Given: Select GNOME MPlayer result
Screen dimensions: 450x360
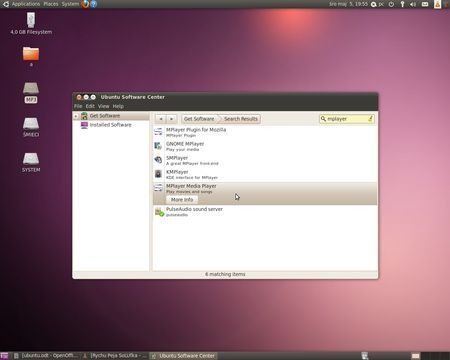Looking at the screenshot, I should [265, 146].
